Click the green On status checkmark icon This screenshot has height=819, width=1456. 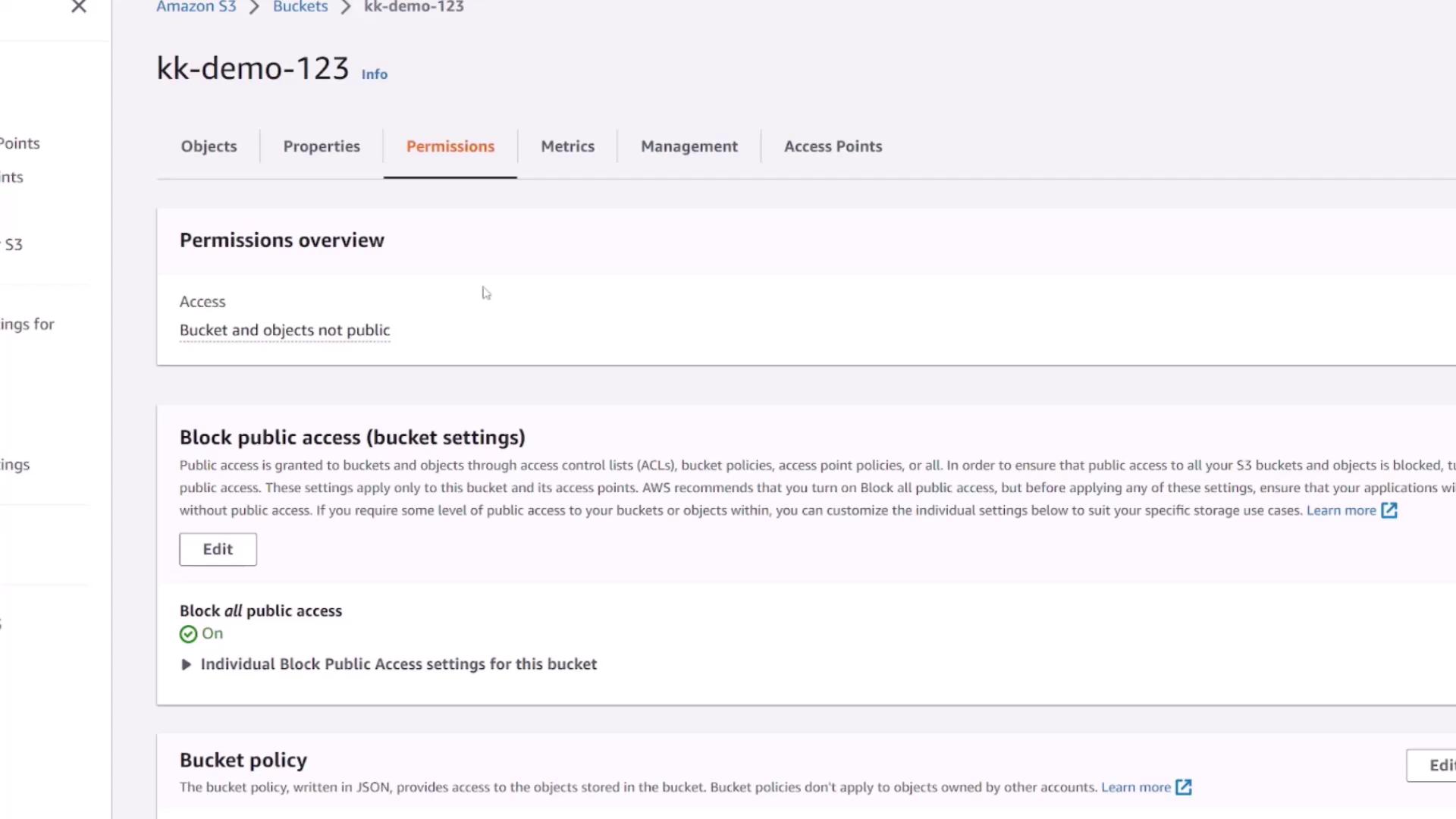tap(188, 634)
